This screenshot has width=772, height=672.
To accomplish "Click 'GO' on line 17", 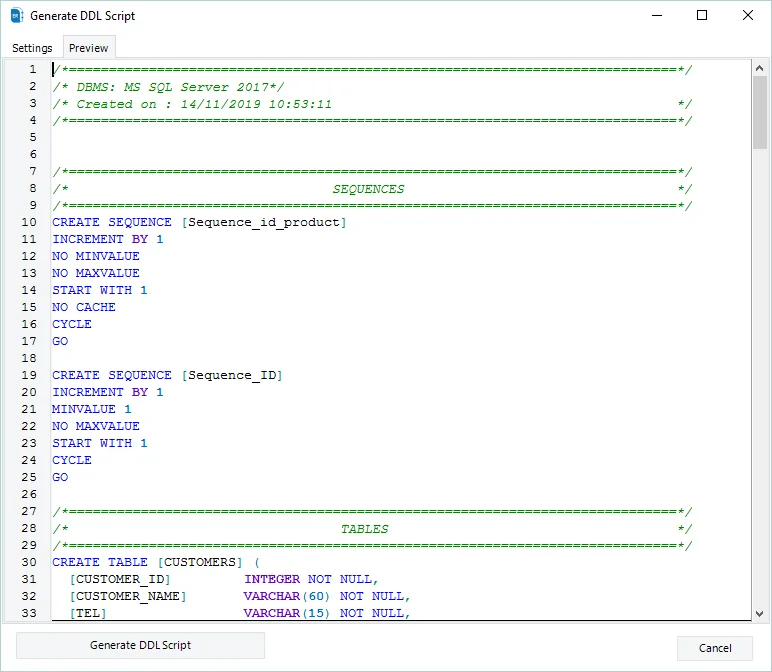I will coord(60,341).
